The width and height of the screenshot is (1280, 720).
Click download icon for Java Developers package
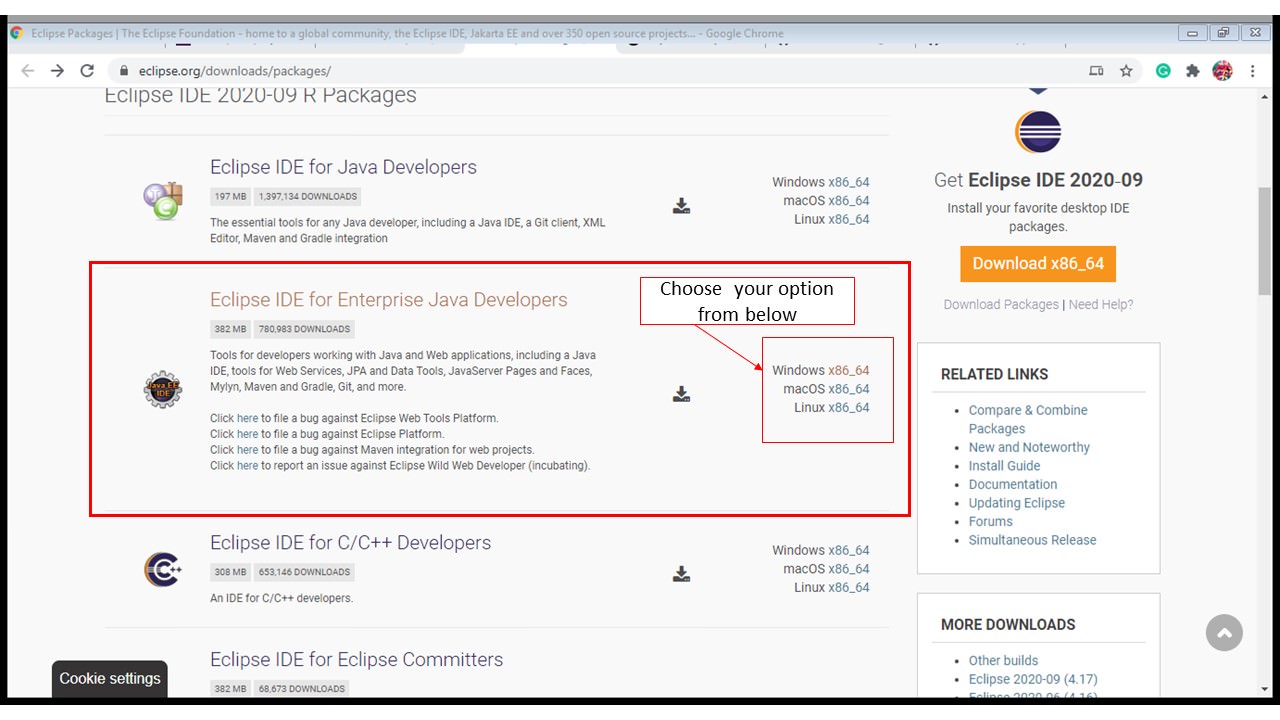681,206
